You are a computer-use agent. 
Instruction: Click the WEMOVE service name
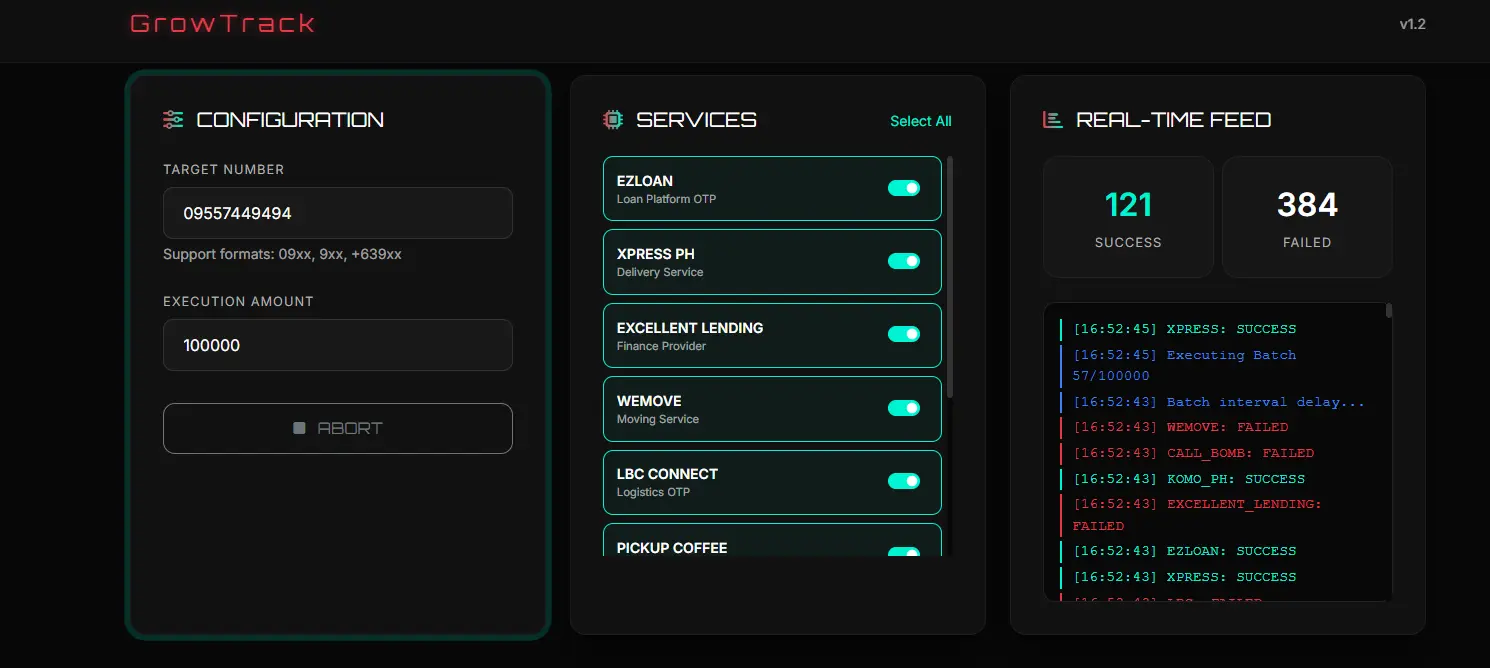(649, 401)
